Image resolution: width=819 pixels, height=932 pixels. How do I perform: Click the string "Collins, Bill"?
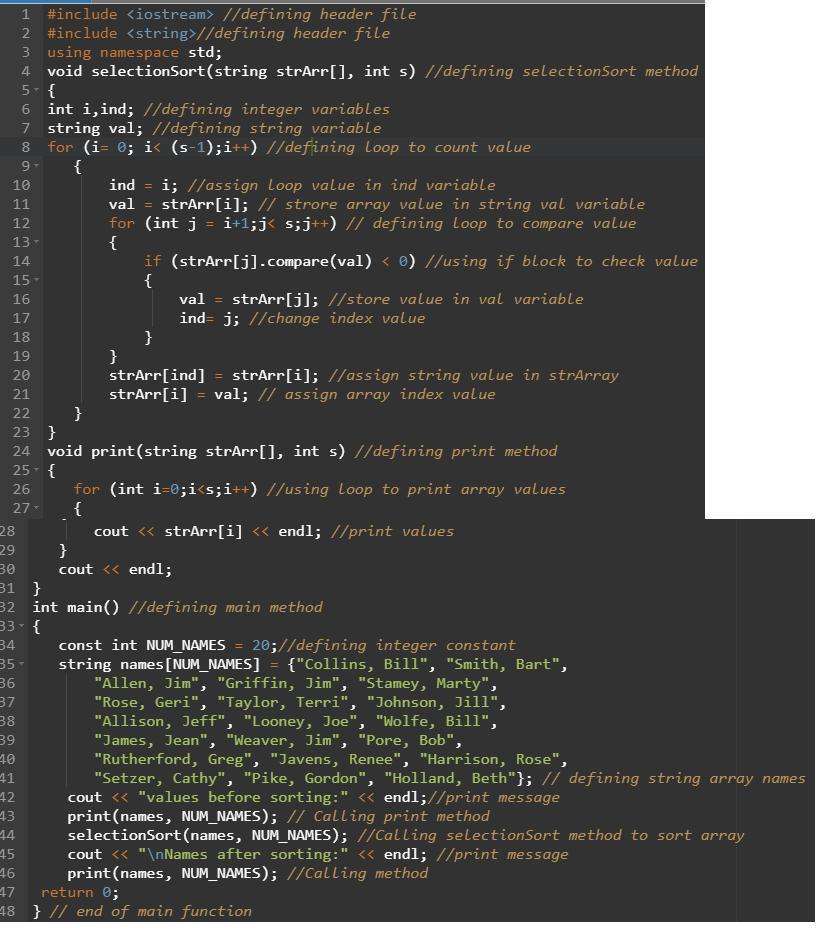click(x=361, y=665)
